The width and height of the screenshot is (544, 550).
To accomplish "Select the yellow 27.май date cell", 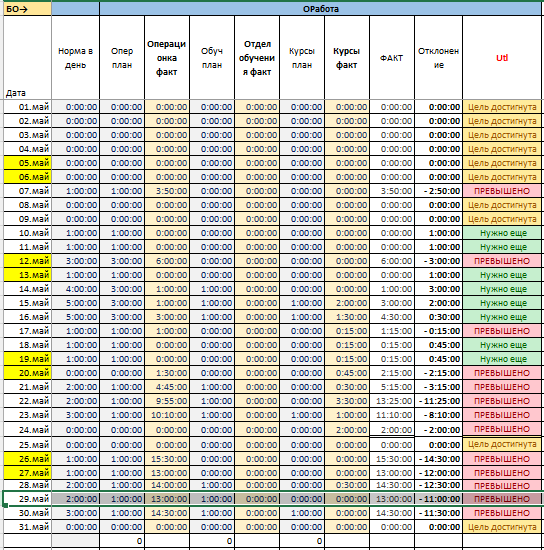I will [x=27, y=473].
